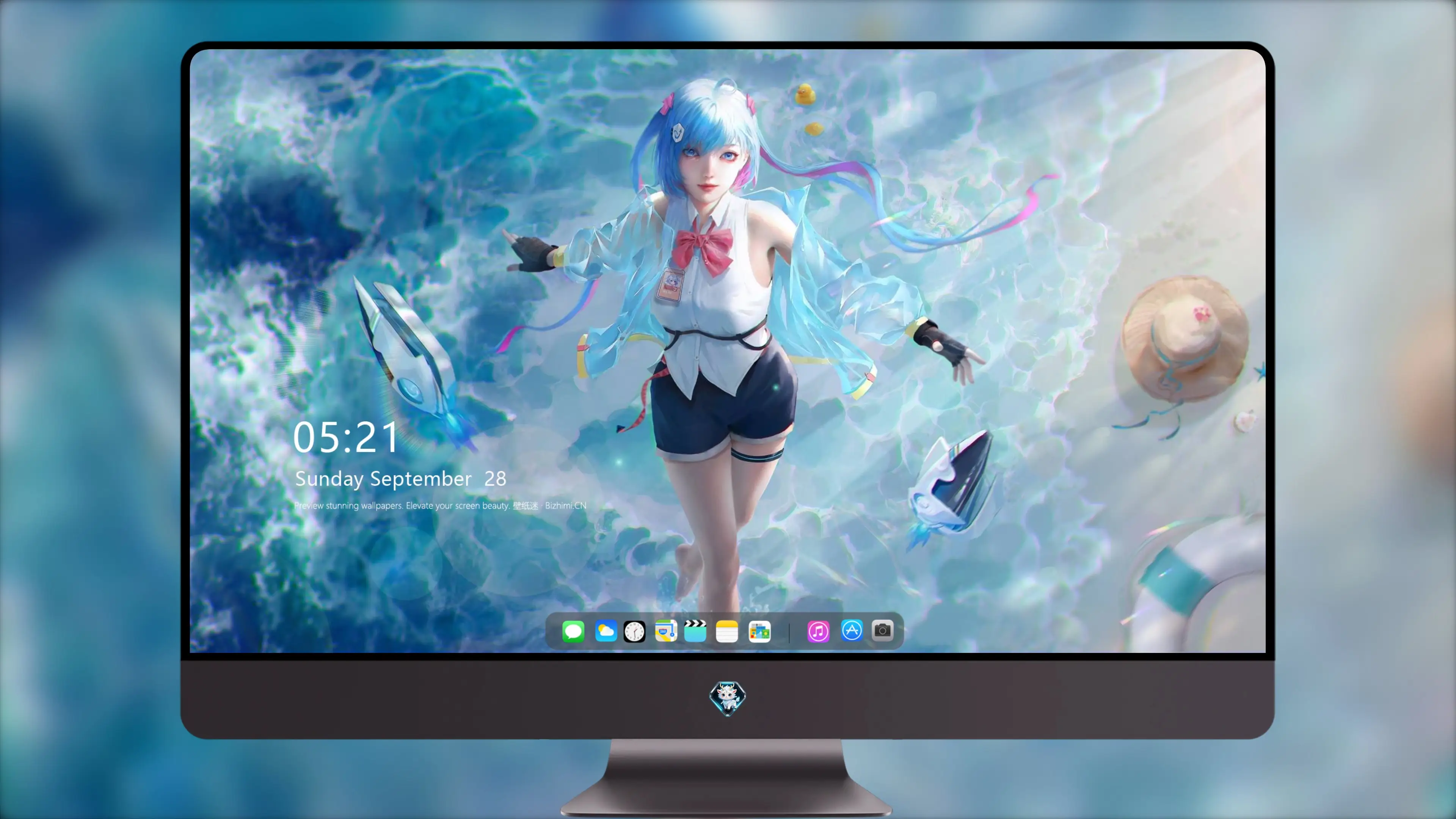The image size is (1456, 819).
Task: Launch the Clock app from the dock
Action: click(634, 631)
